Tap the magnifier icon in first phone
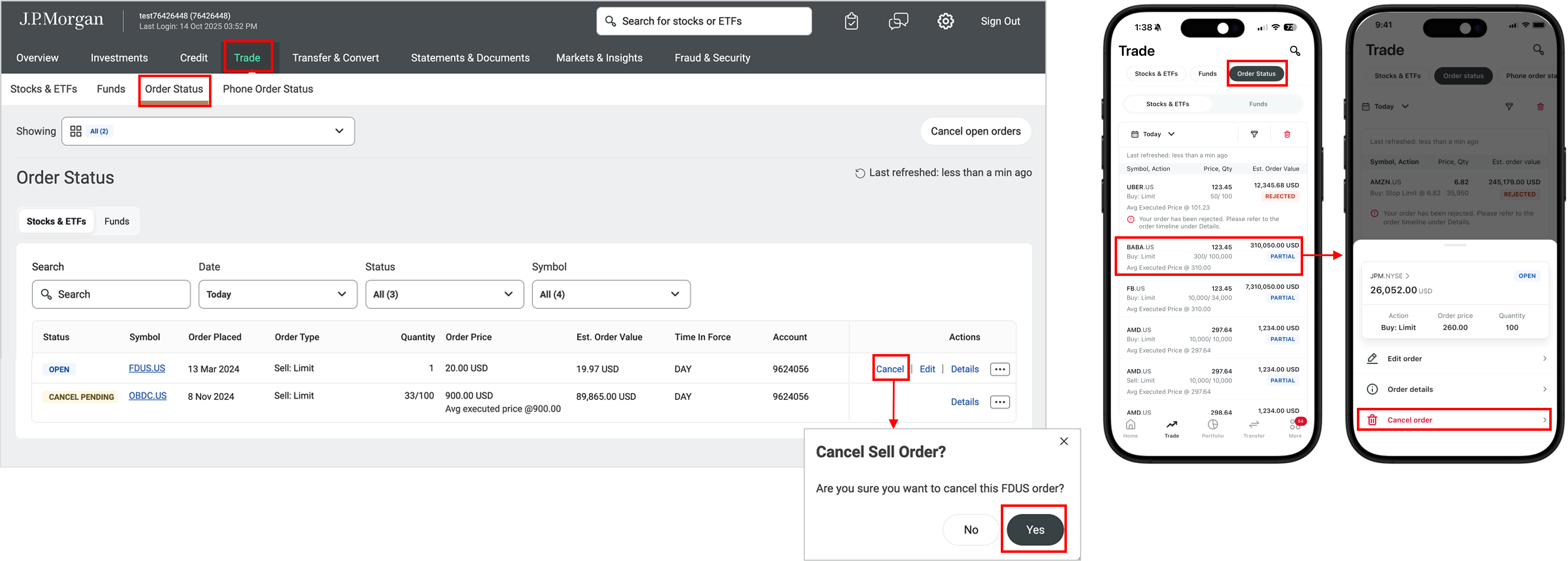Image resolution: width=1568 pixels, height=561 pixels. click(x=1295, y=51)
